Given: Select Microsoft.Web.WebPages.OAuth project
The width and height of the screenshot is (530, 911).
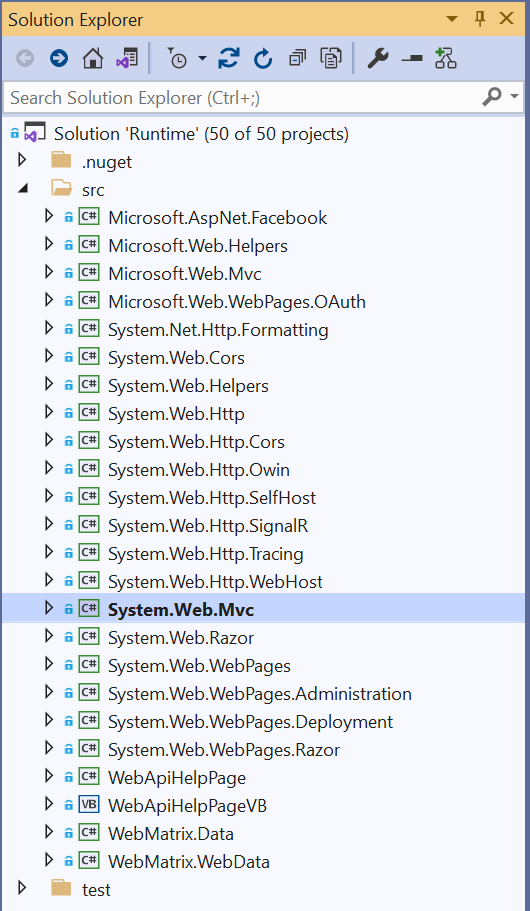Looking at the screenshot, I should (x=237, y=301).
